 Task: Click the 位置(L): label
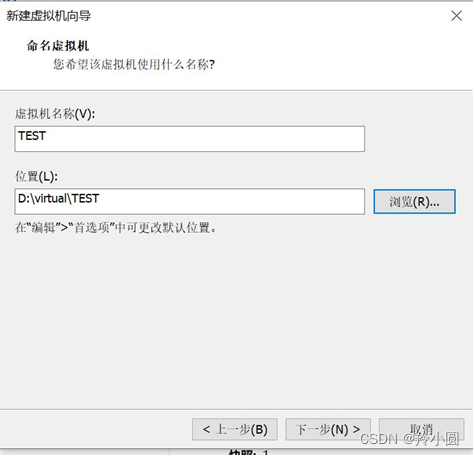(36, 176)
